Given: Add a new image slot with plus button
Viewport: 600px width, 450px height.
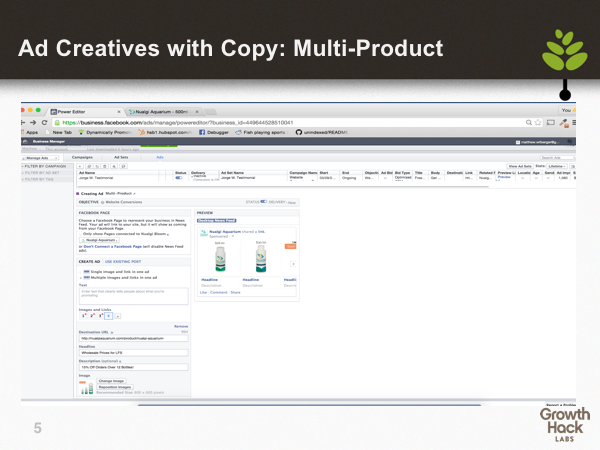Looking at the screenshot, I should tap(118, 316).
